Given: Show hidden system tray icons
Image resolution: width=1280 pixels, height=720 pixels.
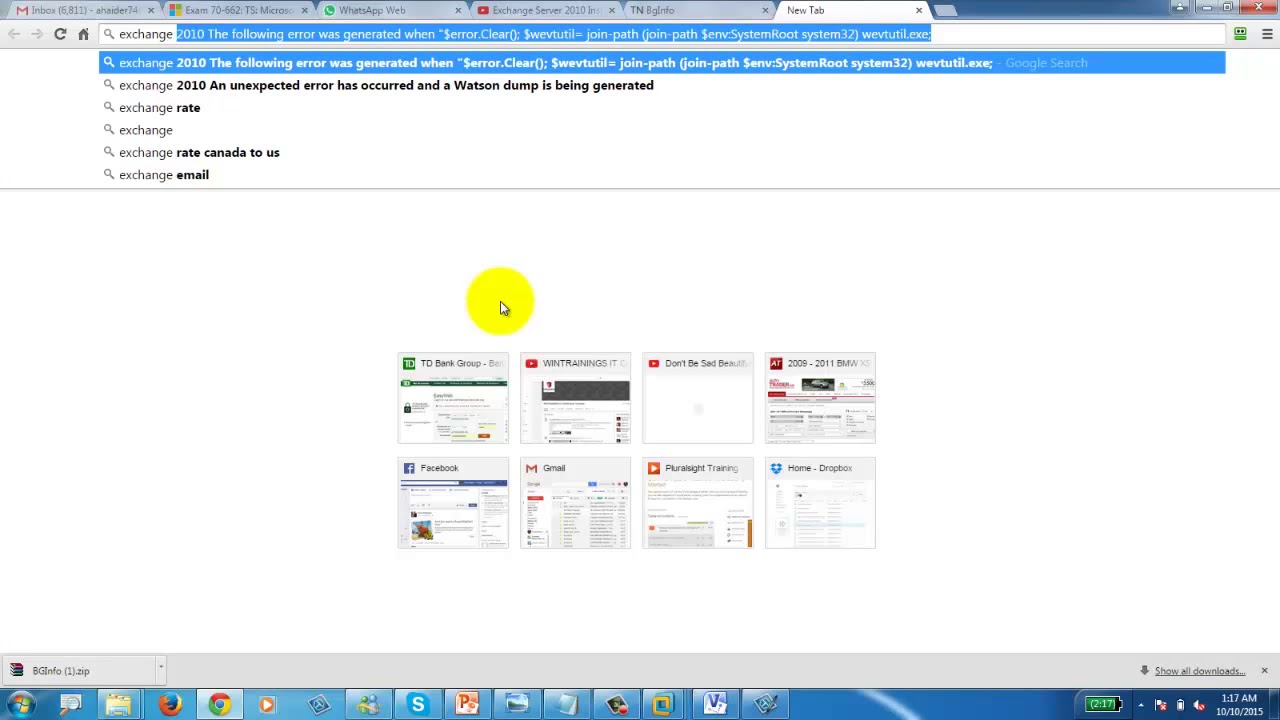Looking at the screenshot, I should point(1140,705).
